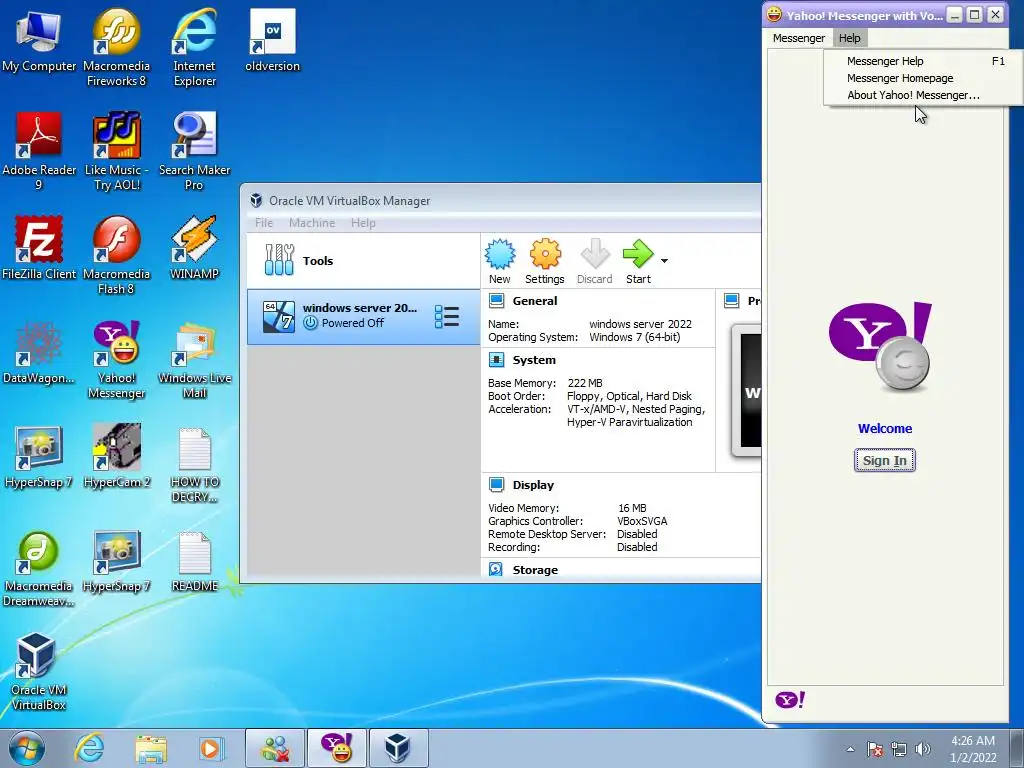Click the Action Center flag tray icon

point(875,749)
